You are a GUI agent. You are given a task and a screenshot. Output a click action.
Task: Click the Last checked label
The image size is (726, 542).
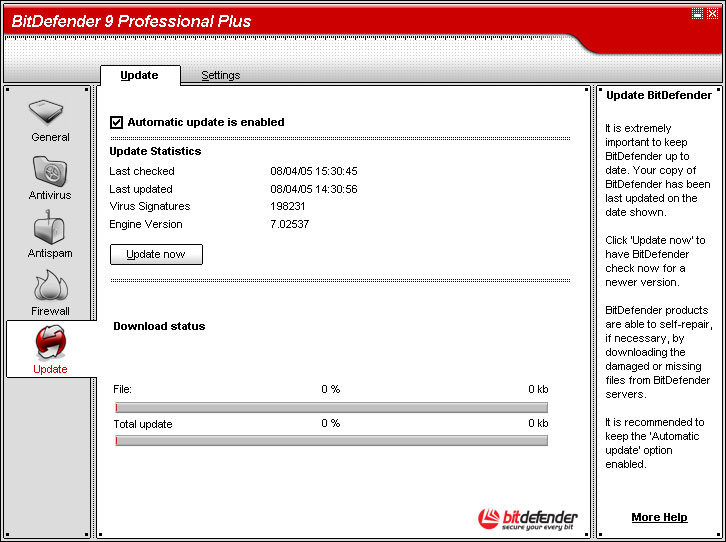point(142,171)
